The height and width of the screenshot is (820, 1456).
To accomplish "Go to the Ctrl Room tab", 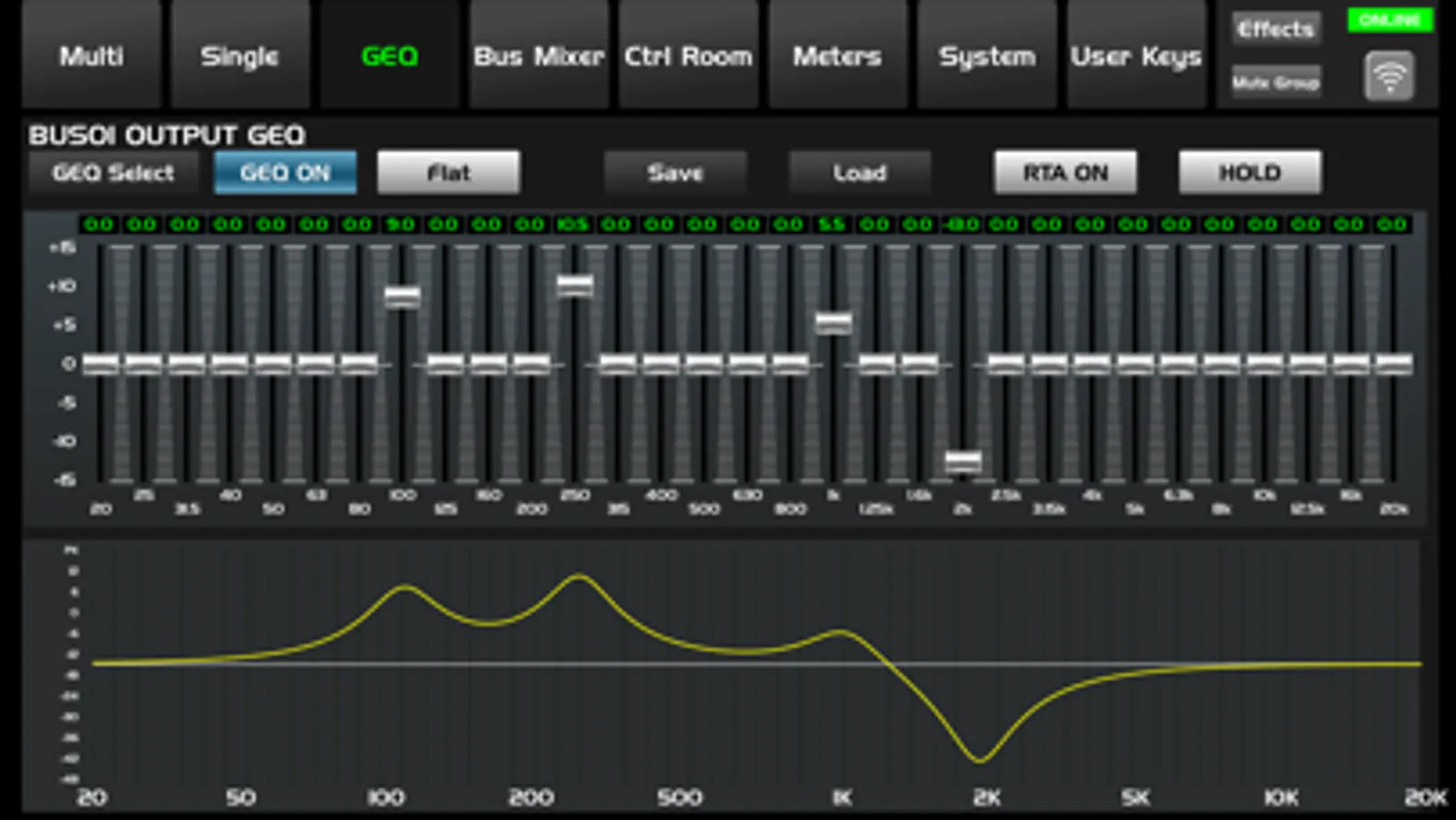I will click(687, 55).
